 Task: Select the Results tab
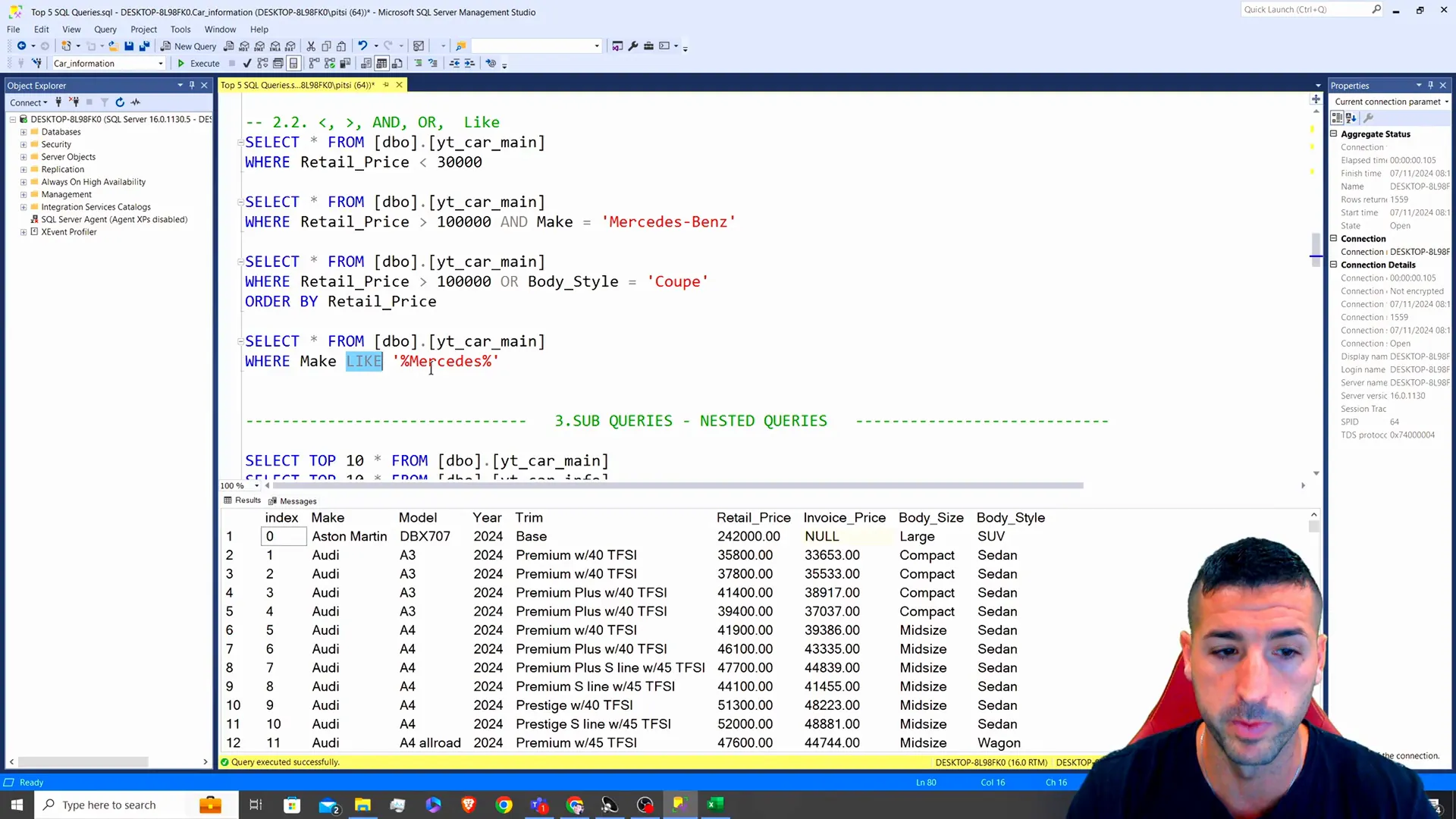tap(242, 500)
